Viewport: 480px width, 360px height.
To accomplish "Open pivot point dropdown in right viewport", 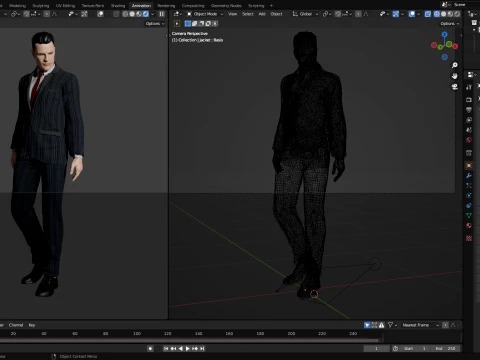I will [327, 14].
